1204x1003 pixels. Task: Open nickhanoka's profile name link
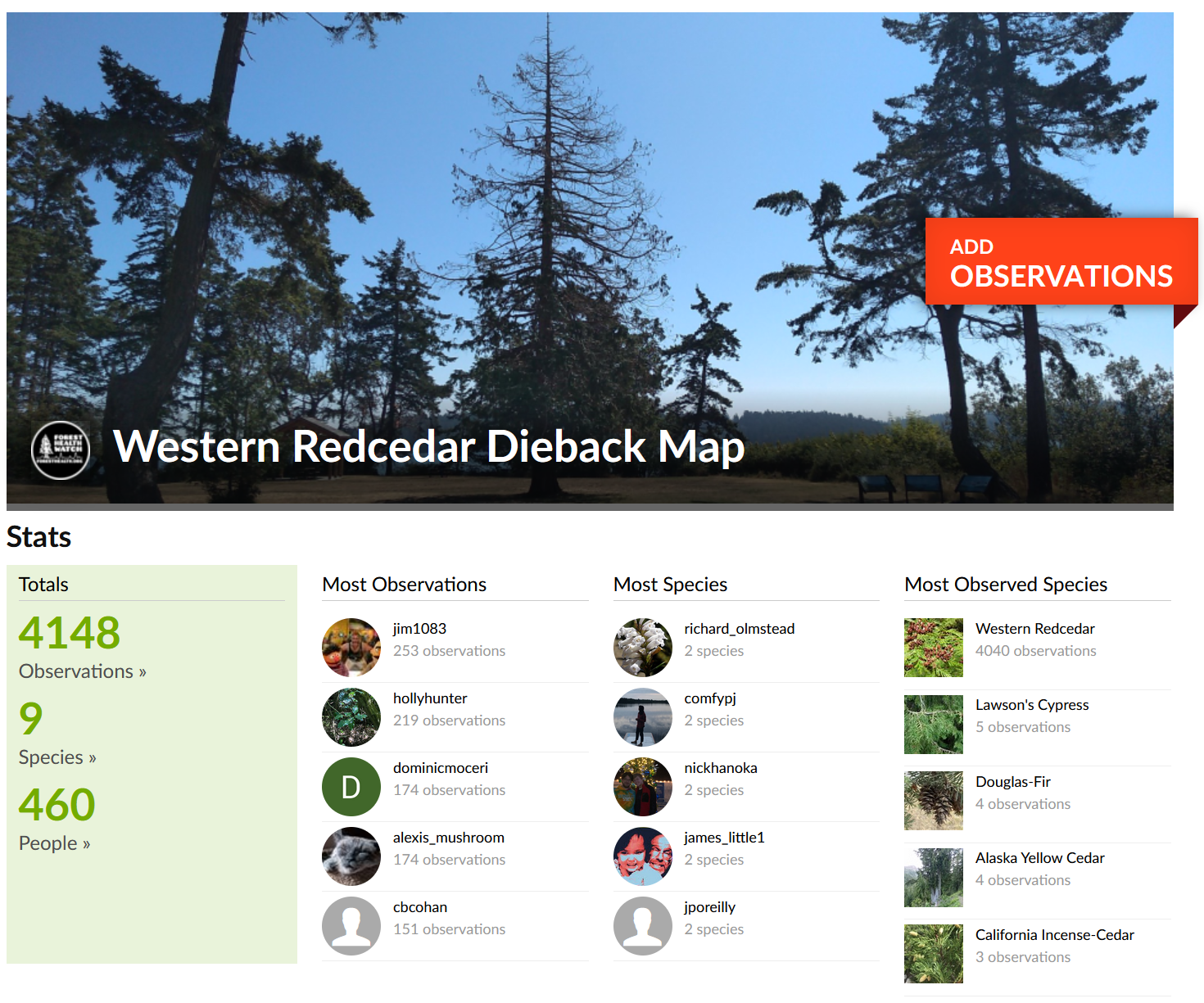pos(720,768)
